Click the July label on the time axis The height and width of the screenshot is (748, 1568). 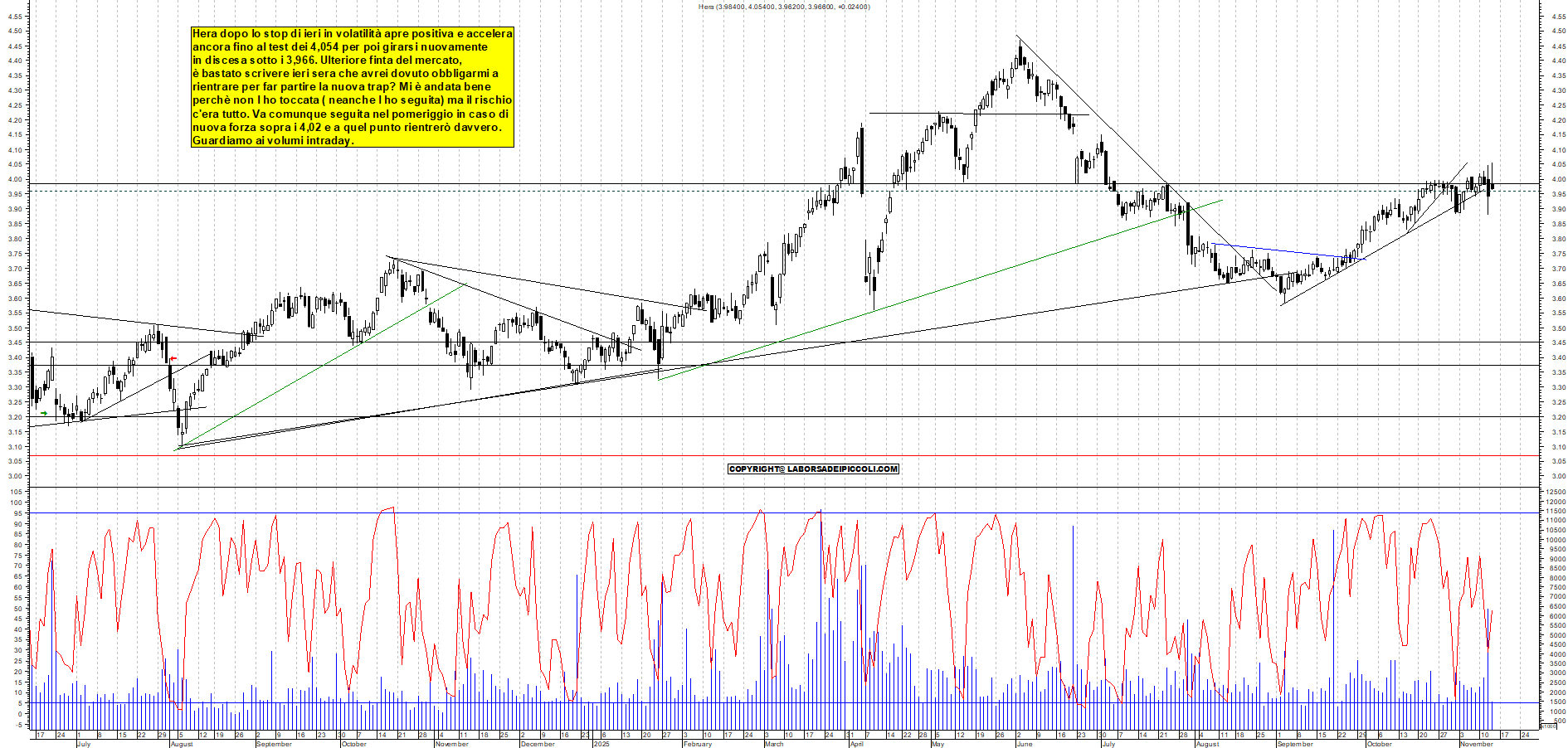(x=83, y=744)
